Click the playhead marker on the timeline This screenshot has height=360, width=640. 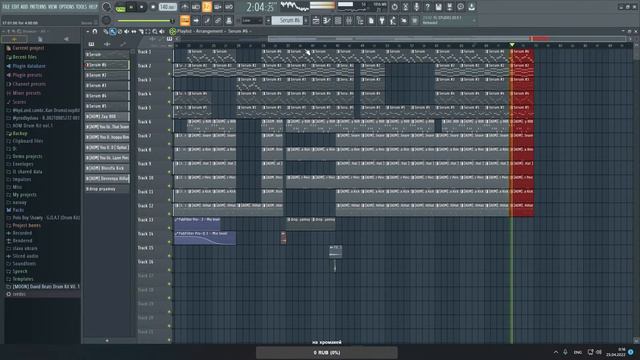click(512, 45)
